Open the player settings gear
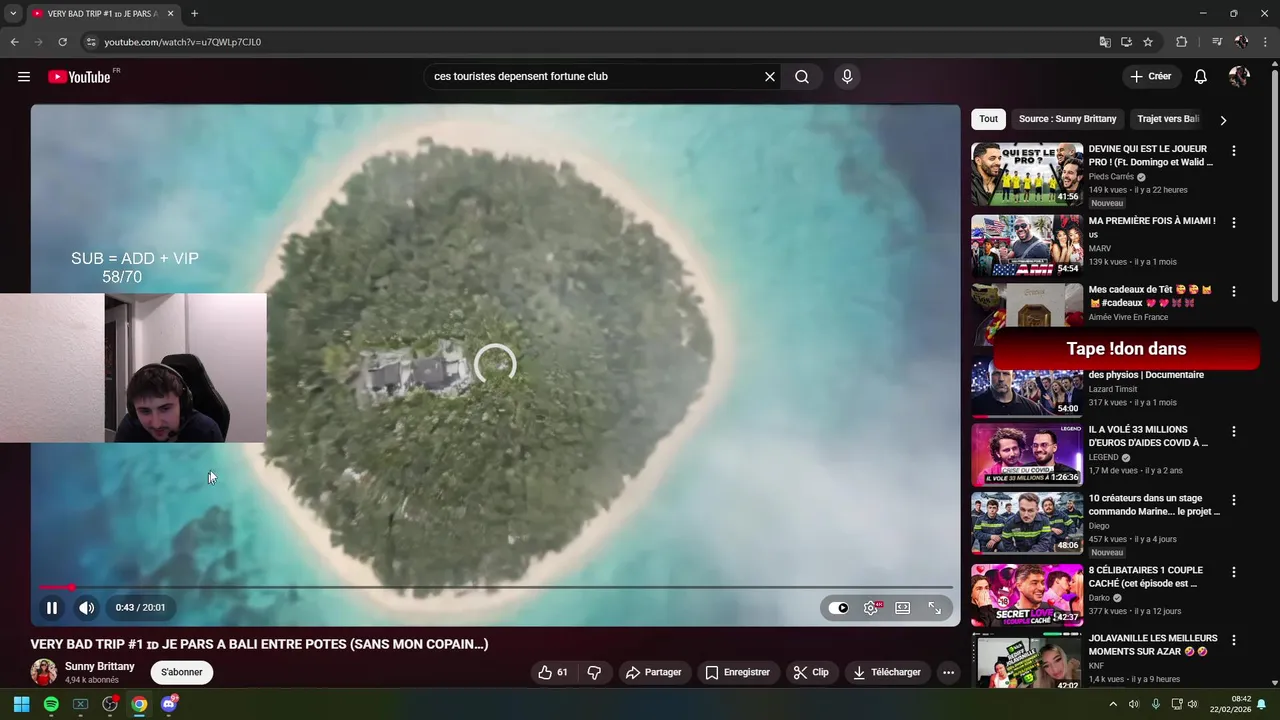 pos(872,608)
